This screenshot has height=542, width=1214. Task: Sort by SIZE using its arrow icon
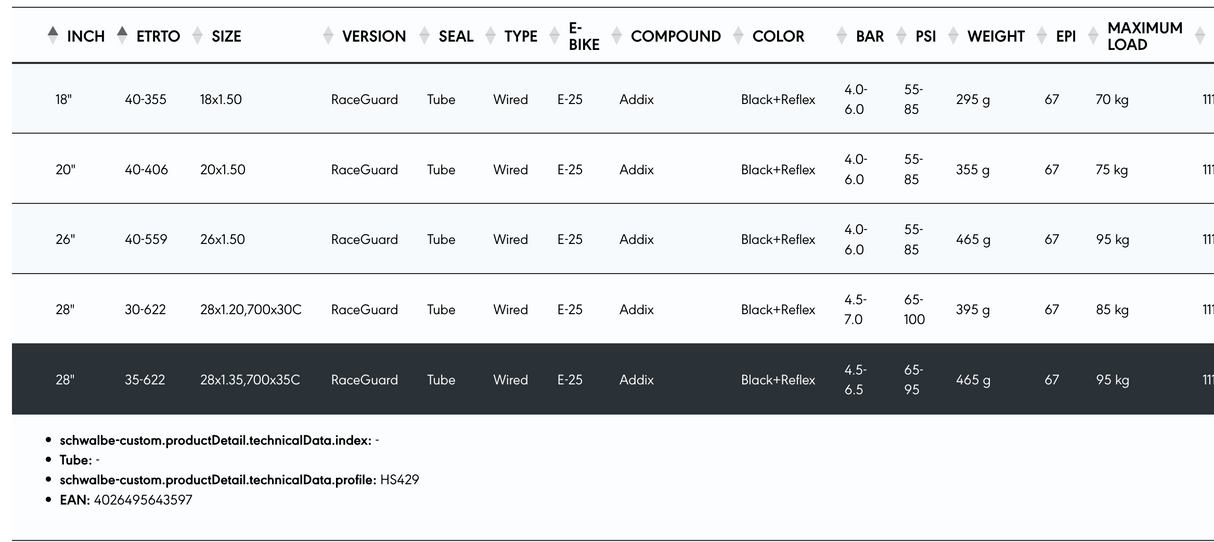(197, 35)
